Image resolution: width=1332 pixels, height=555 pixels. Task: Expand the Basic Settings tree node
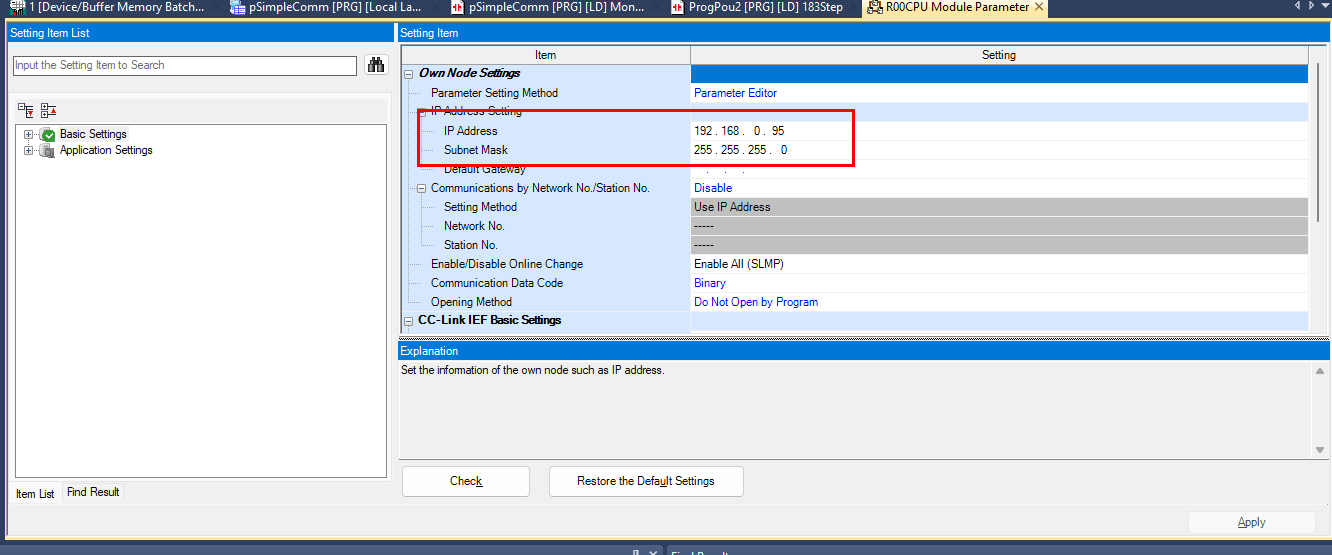coord(29,134)
